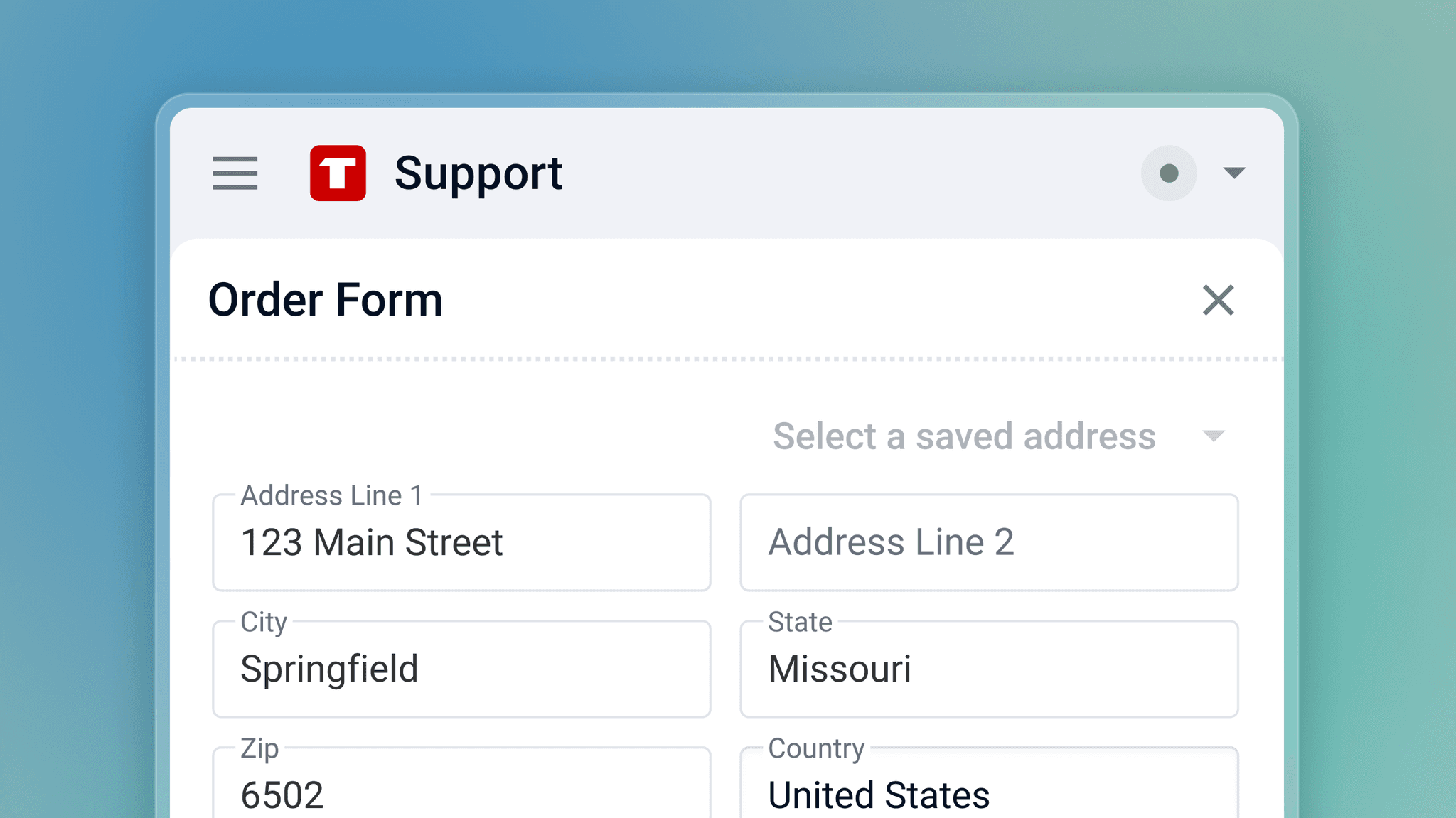Click the Order Form heading
Screen dimensions: 1456x818
pyautogui.click(x=326, y=300)
